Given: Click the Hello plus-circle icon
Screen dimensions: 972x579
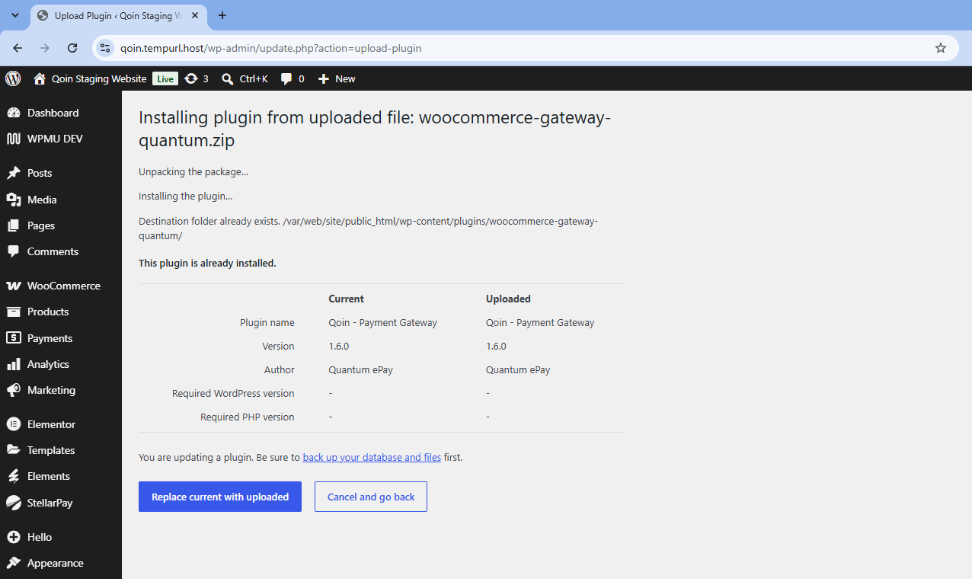Looking at the screenshot, I should (14, 537).
